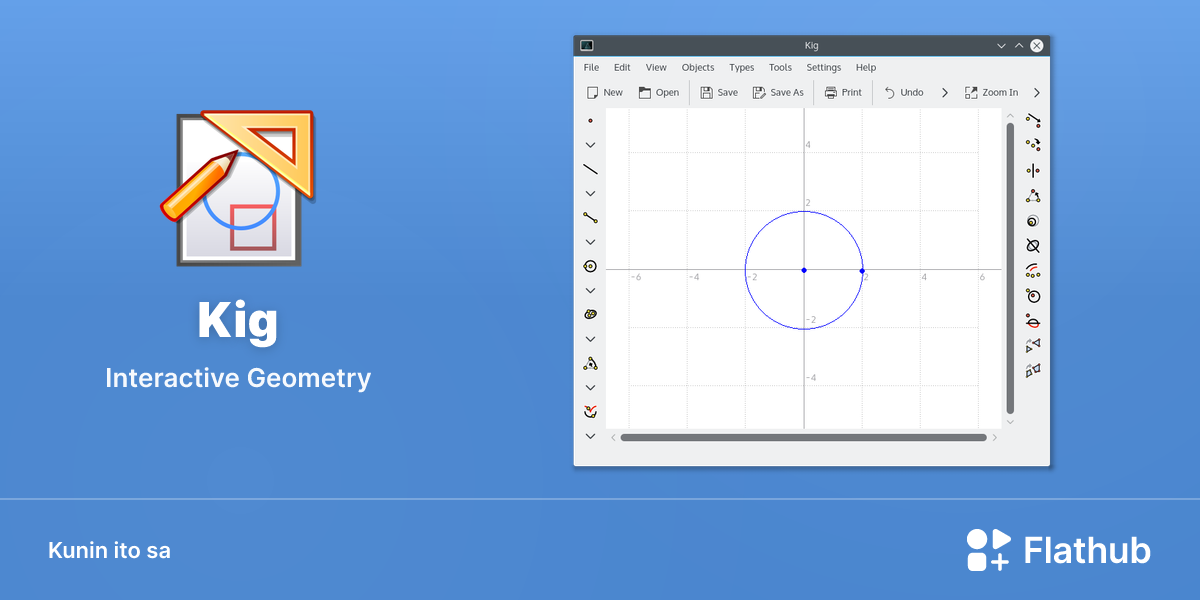
Task: Select the blue point on the circle's edge
Action: 862,270
